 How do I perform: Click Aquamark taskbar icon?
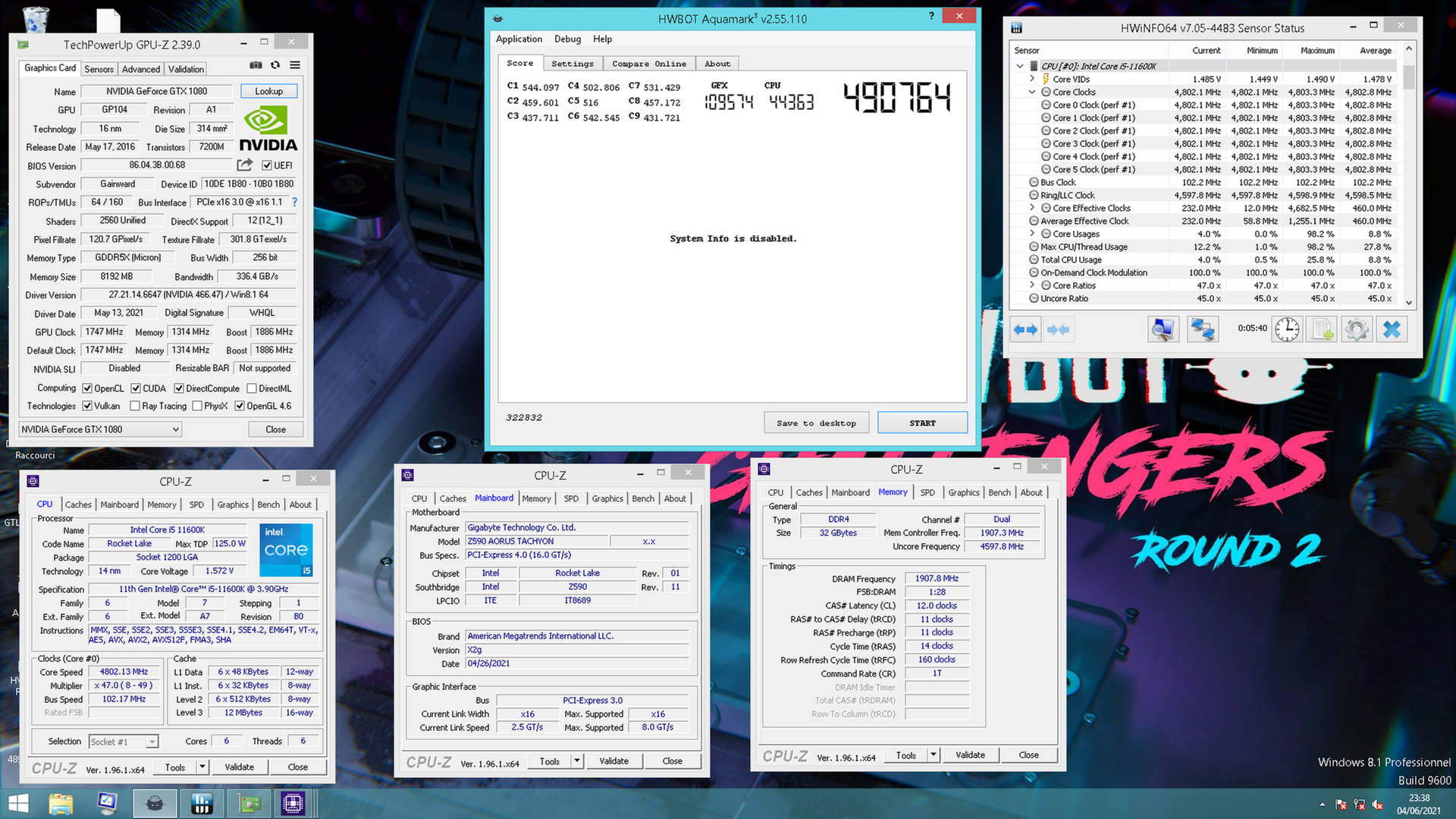tap(155, 804)
